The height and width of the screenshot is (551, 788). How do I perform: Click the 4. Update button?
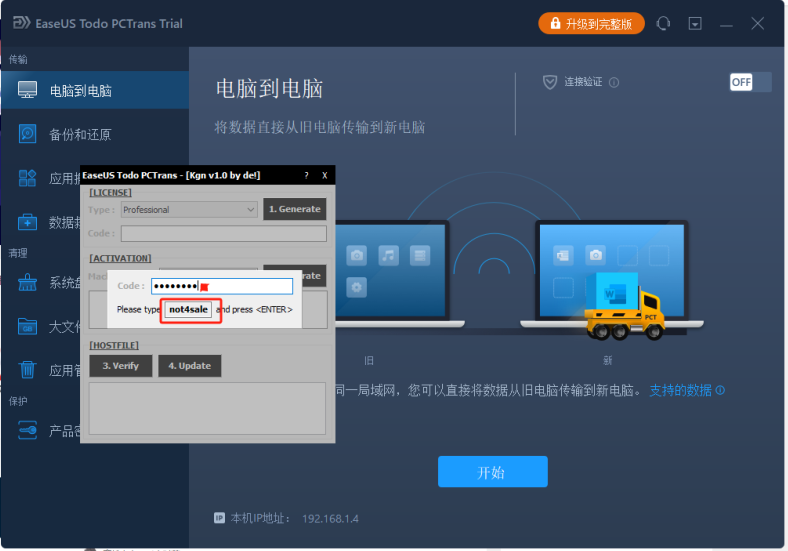pos(189,365)
